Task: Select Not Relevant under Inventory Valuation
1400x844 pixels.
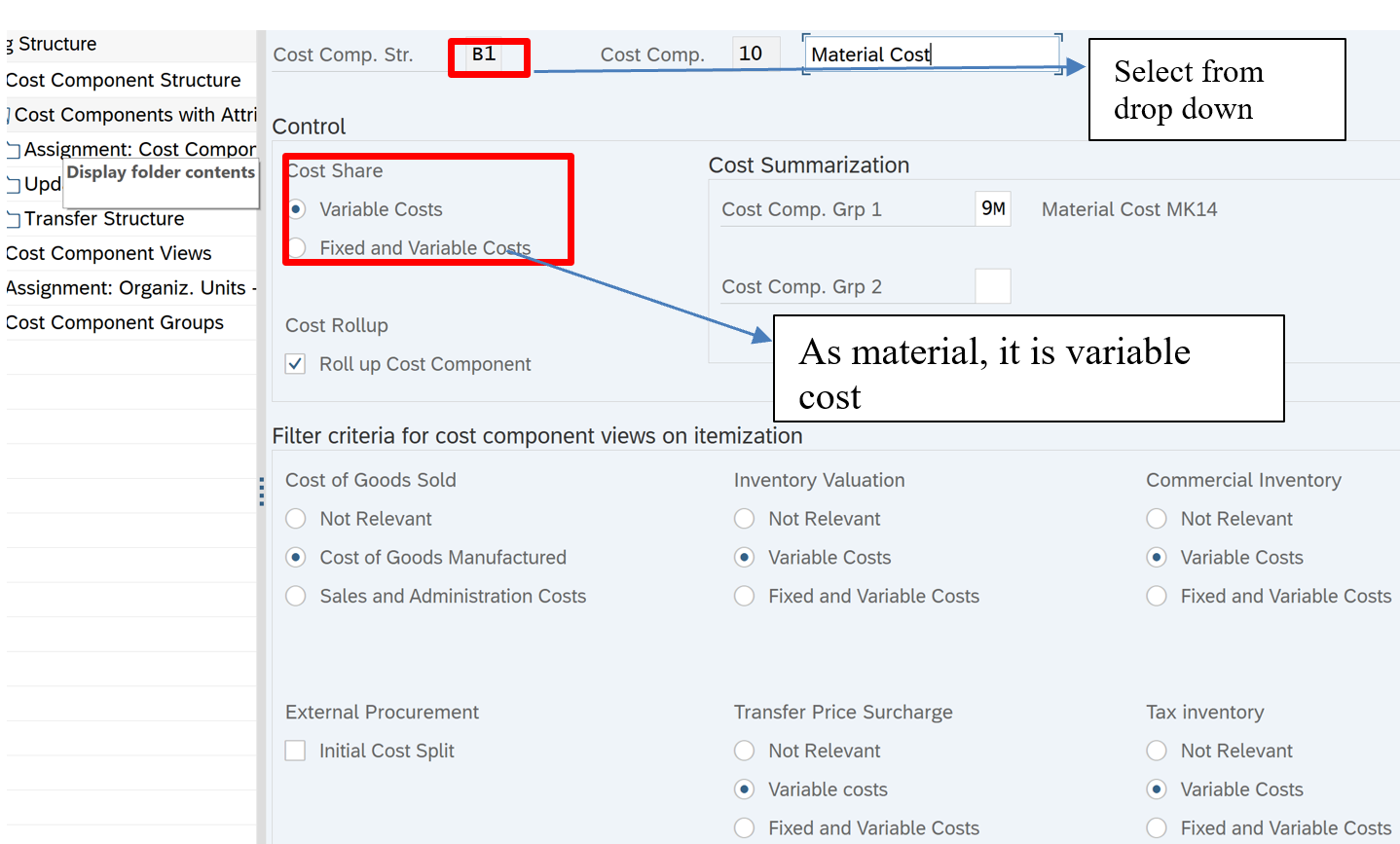Action: pos(745,519)
